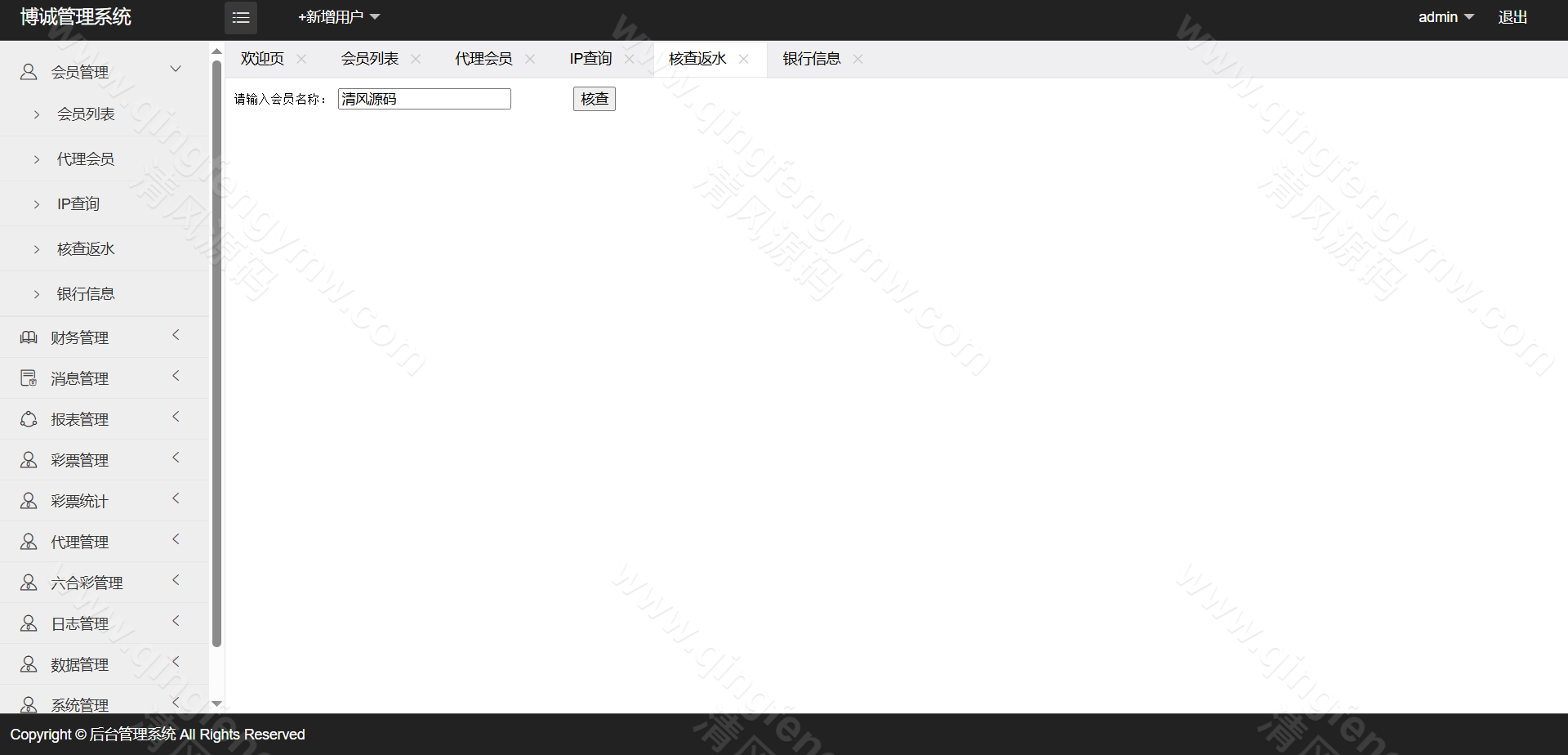Close the IP查询 tab
Image resolution: width=1568 pixels, height=755 pixels.
(629, 59)
